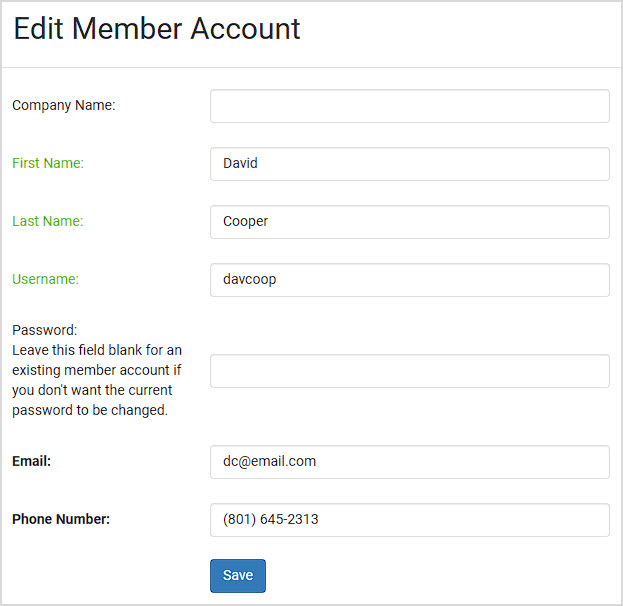Click the divider line below the heading
The height and width of the screenshot is (606, 623).
(312, 68)
